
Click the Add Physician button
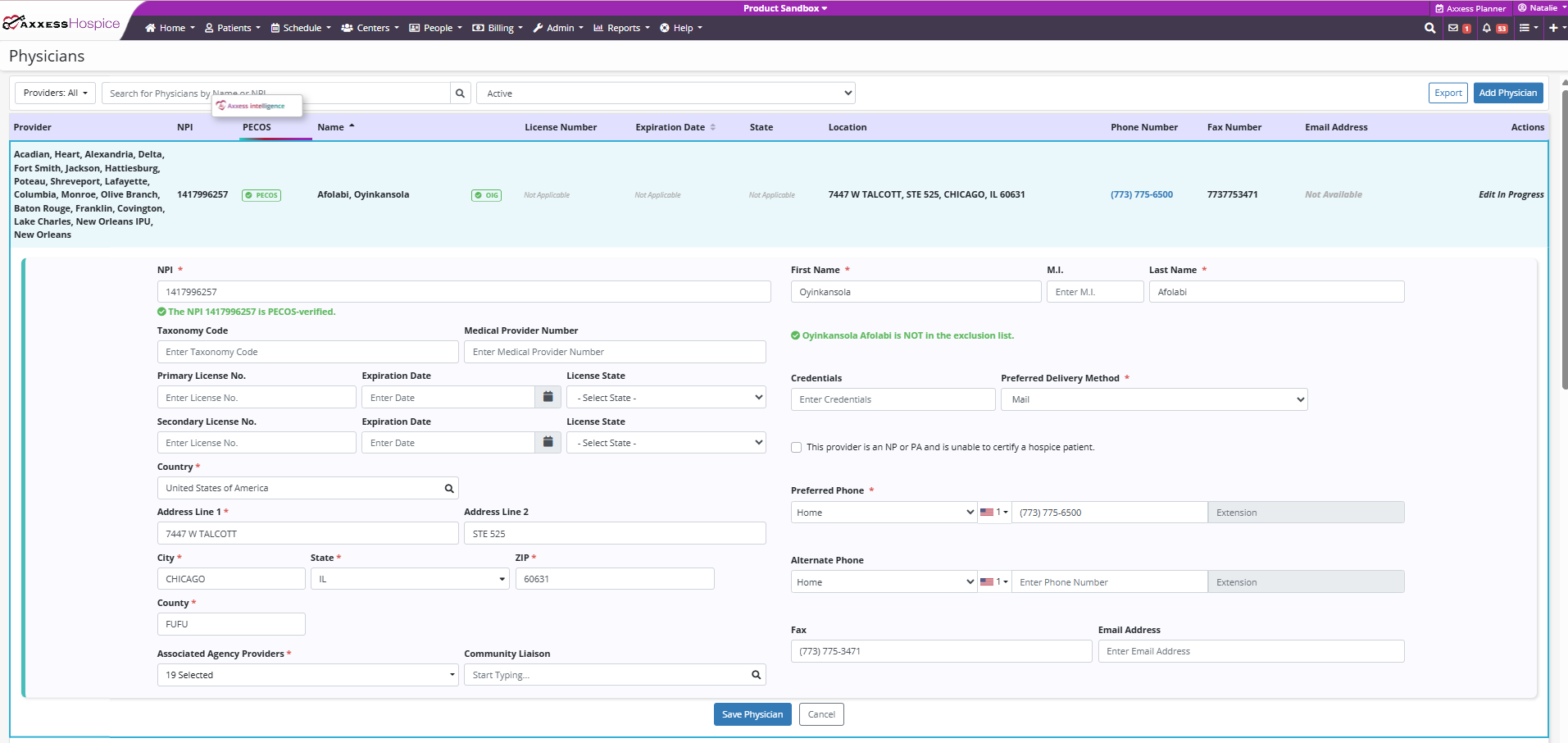(x=1507, y=93)
